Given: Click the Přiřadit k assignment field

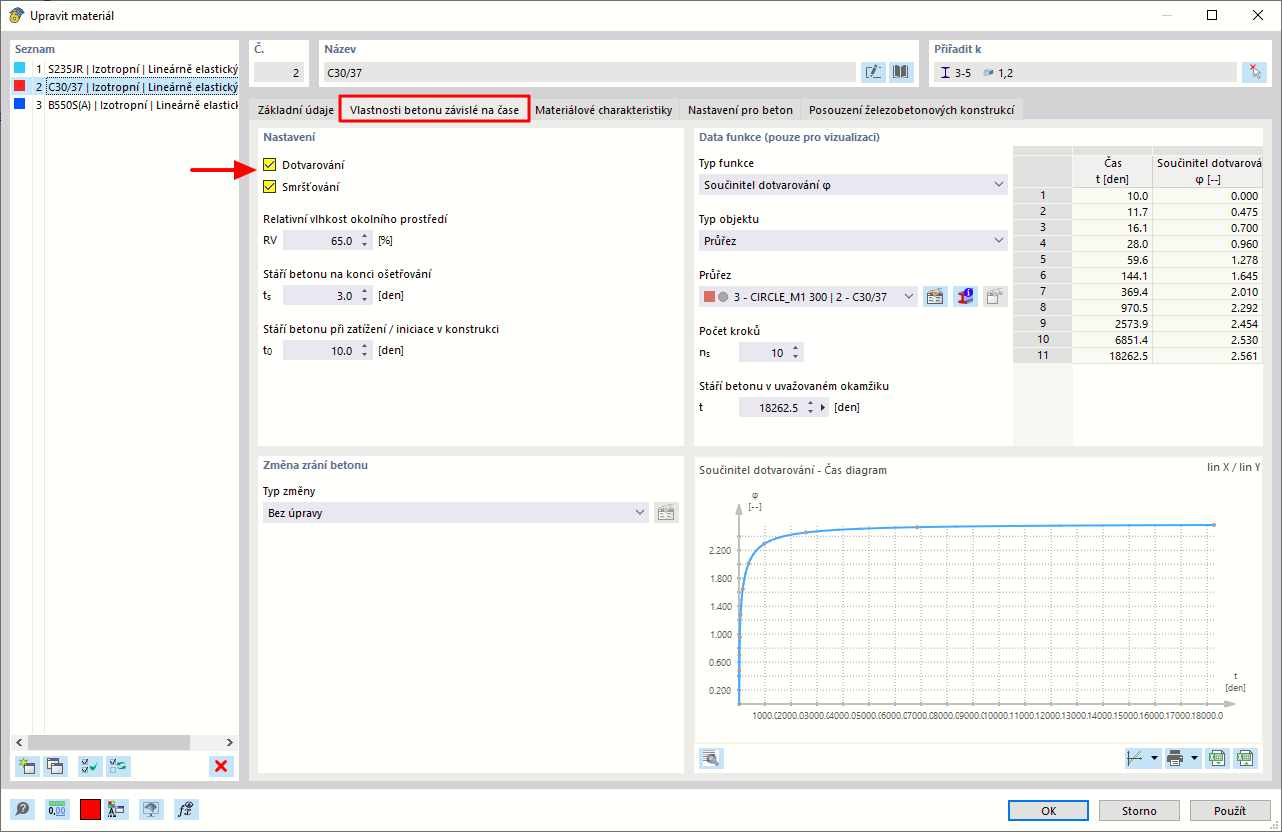Looking at the screenshot, I should point(1085,72).
